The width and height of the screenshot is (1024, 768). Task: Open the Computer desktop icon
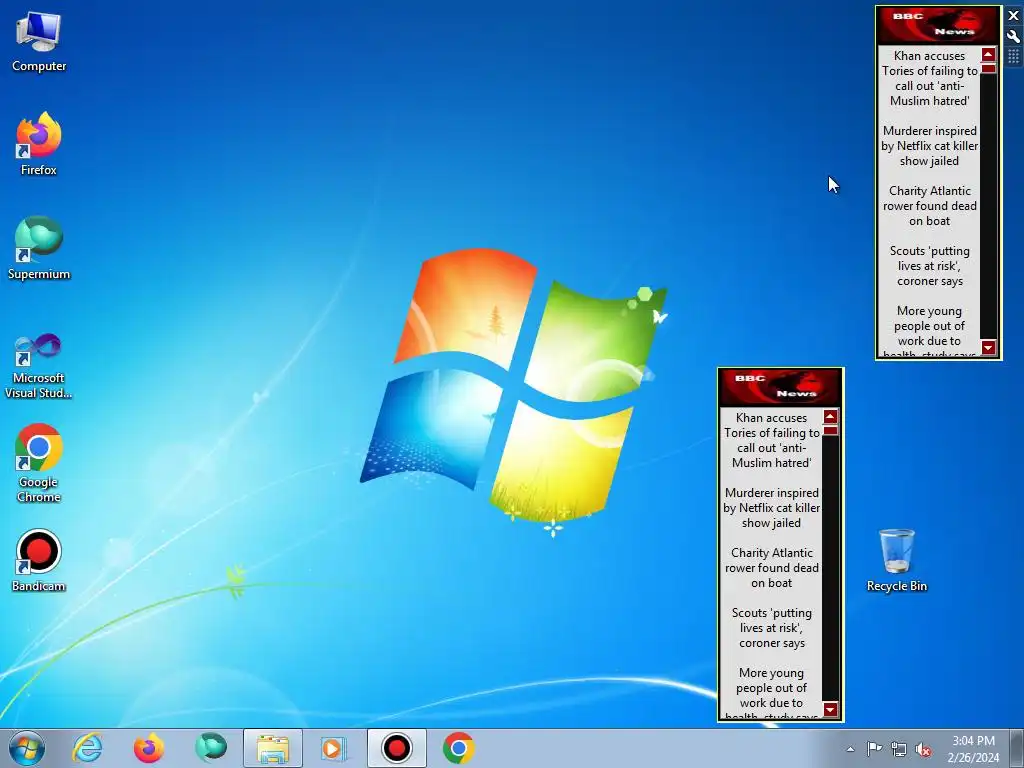[39, 42]
